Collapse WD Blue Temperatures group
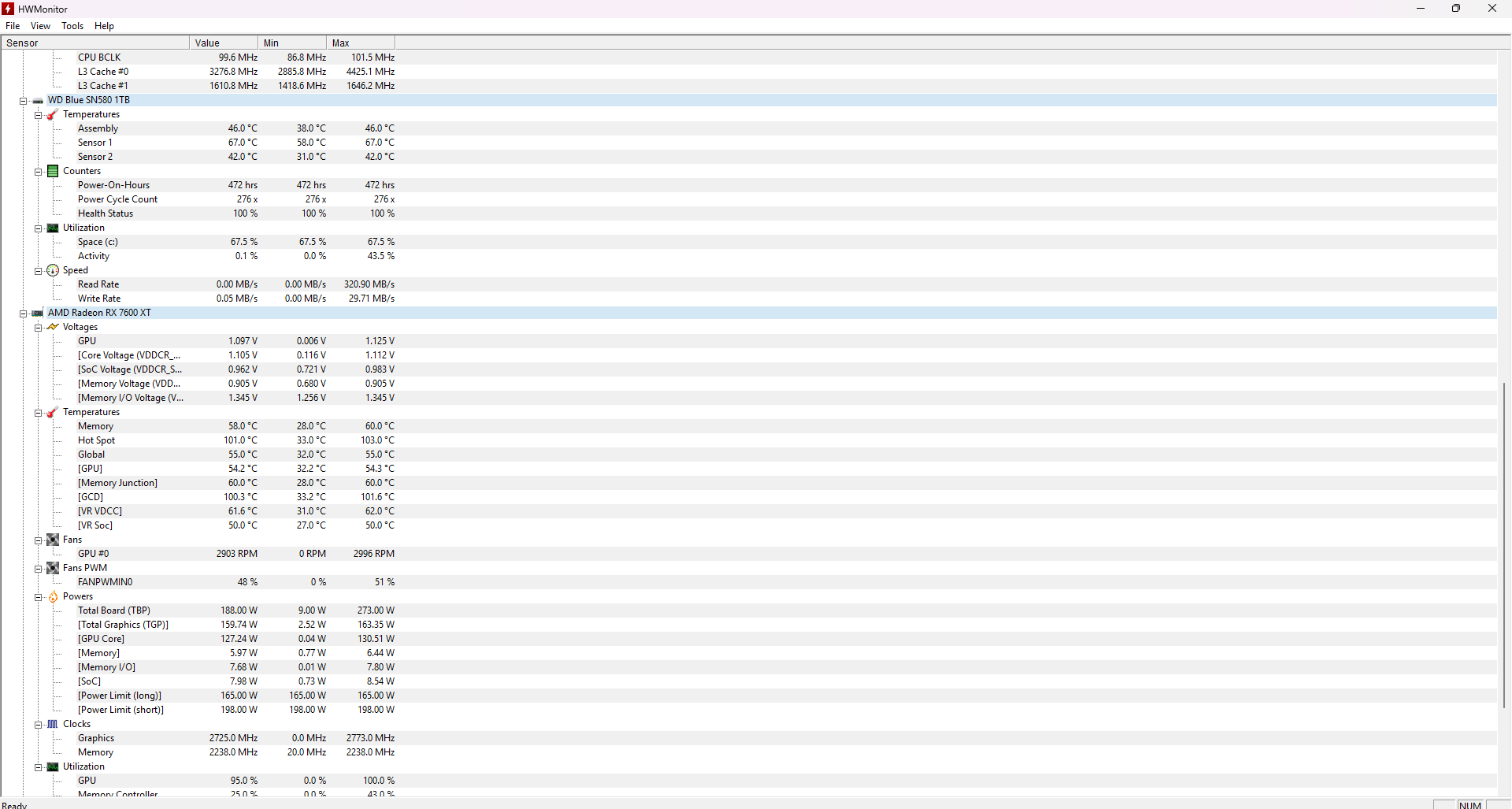 tap(38, 115)
